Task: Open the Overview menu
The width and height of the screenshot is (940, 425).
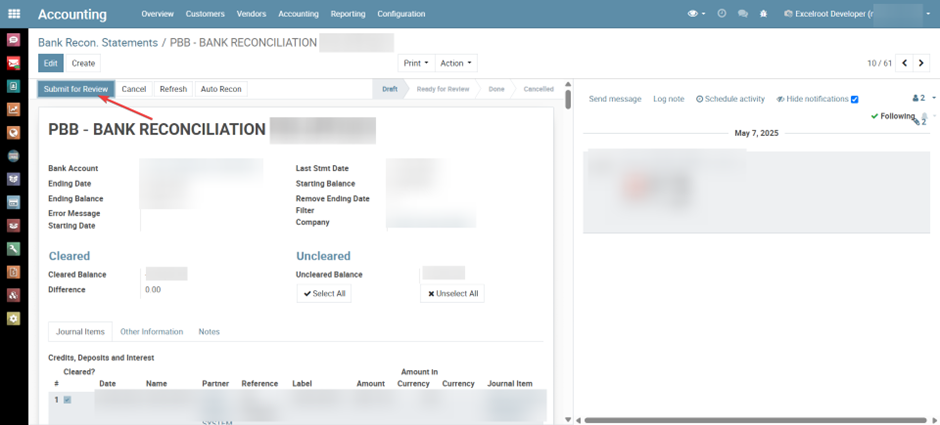Action: (x=158, y=14)
